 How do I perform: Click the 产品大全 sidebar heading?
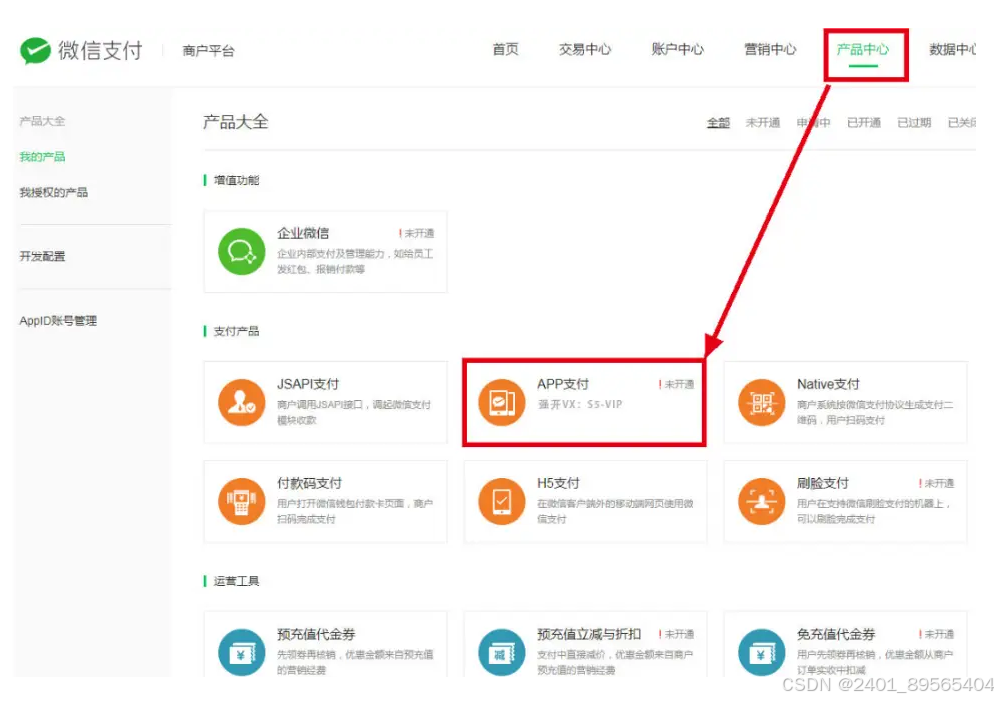pyautogui.click(x=42, y=121)
